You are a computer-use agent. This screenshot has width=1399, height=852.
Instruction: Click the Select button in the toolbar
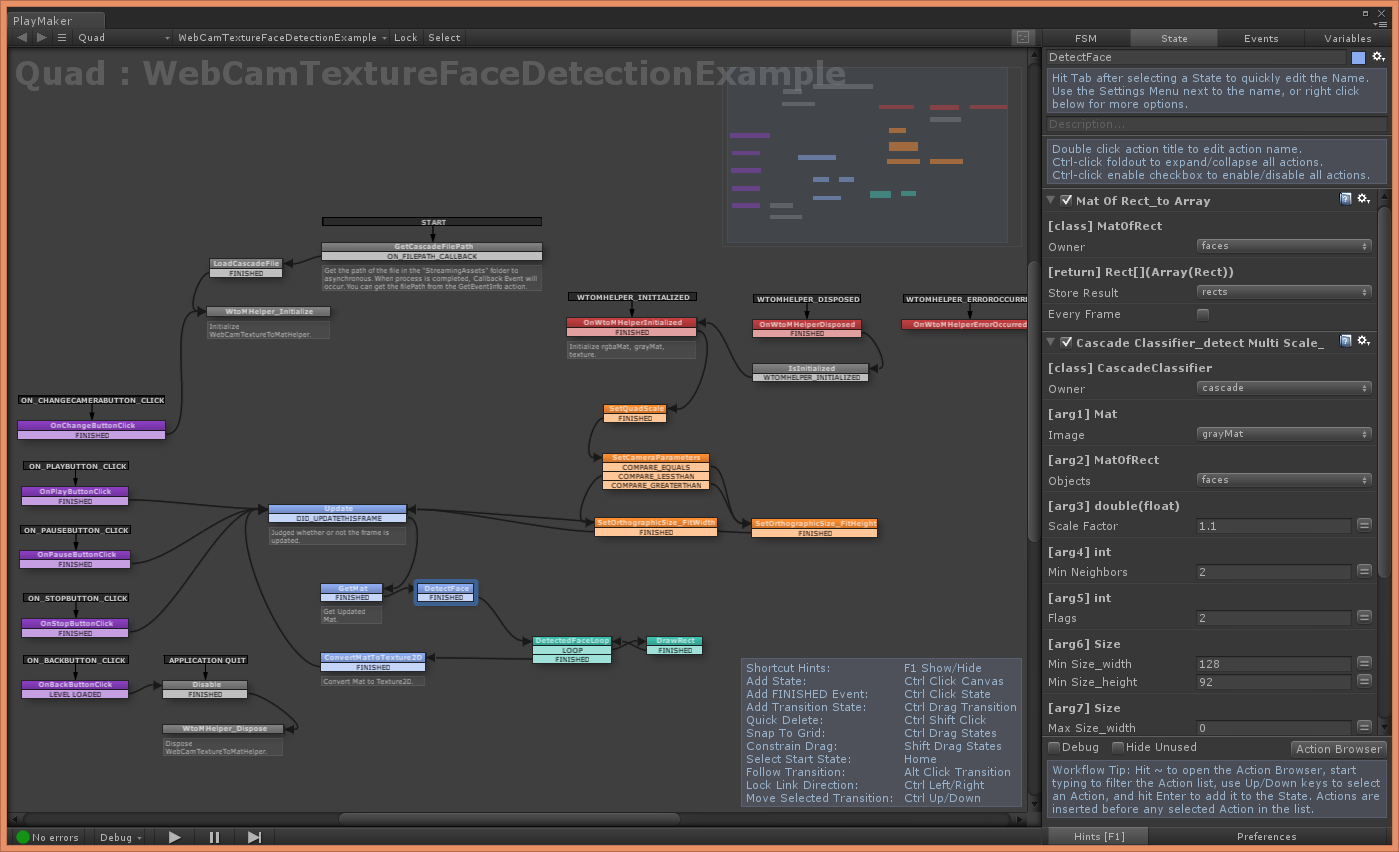point(444,38)
